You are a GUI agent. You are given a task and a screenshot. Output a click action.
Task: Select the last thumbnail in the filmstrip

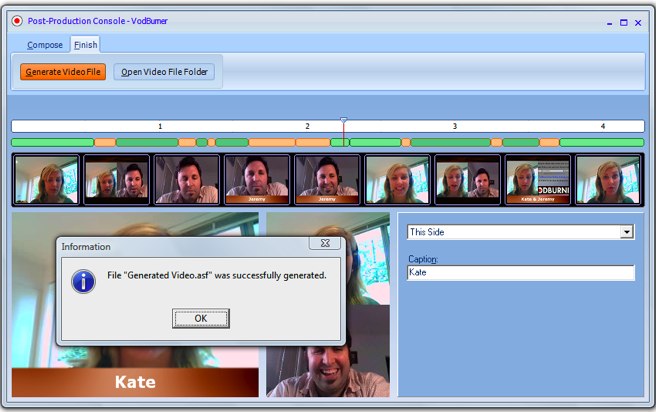pyautogui.click(x=608, y=179)
